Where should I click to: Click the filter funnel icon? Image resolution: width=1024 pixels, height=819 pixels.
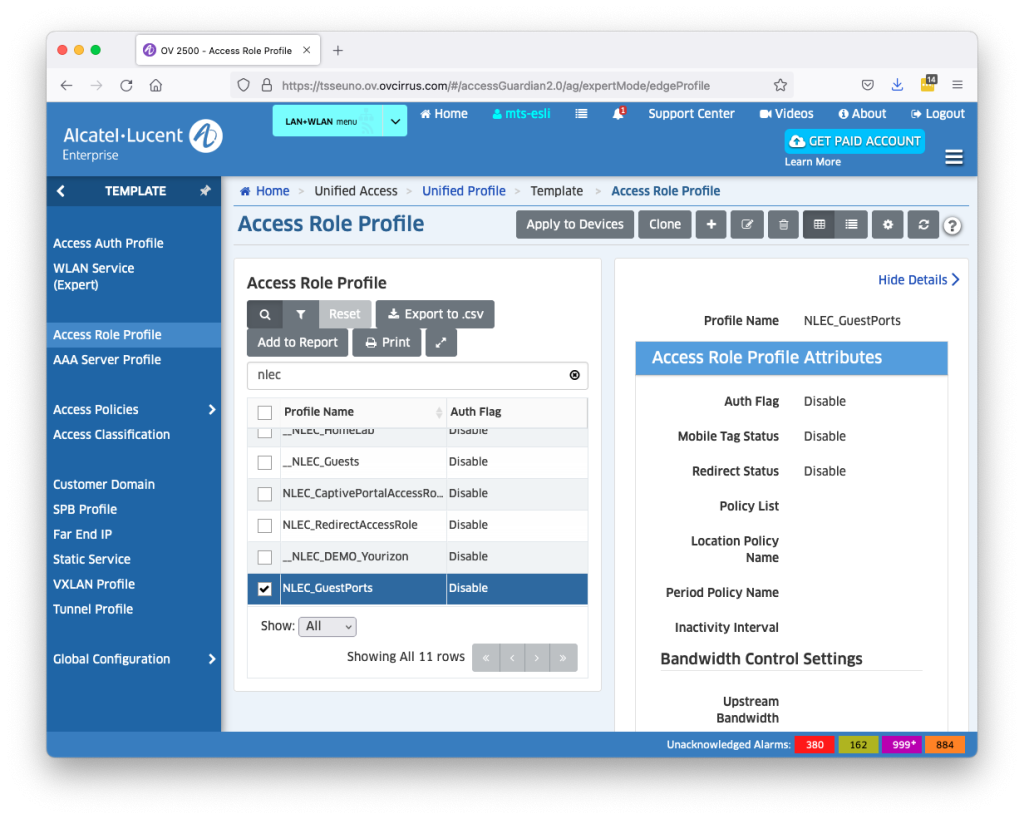[x=300, y=314]
